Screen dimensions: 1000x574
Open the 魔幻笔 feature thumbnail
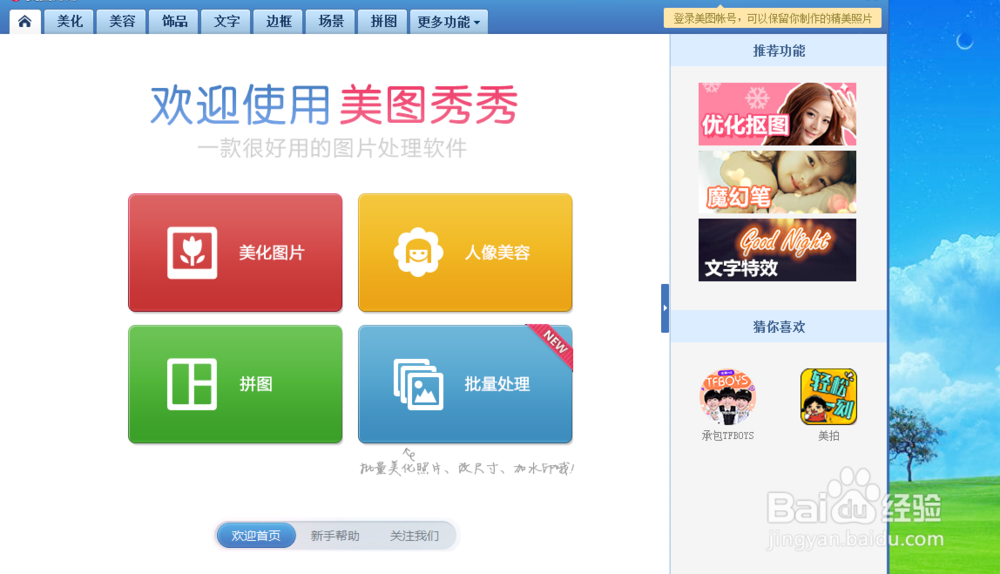pos(777,182)
